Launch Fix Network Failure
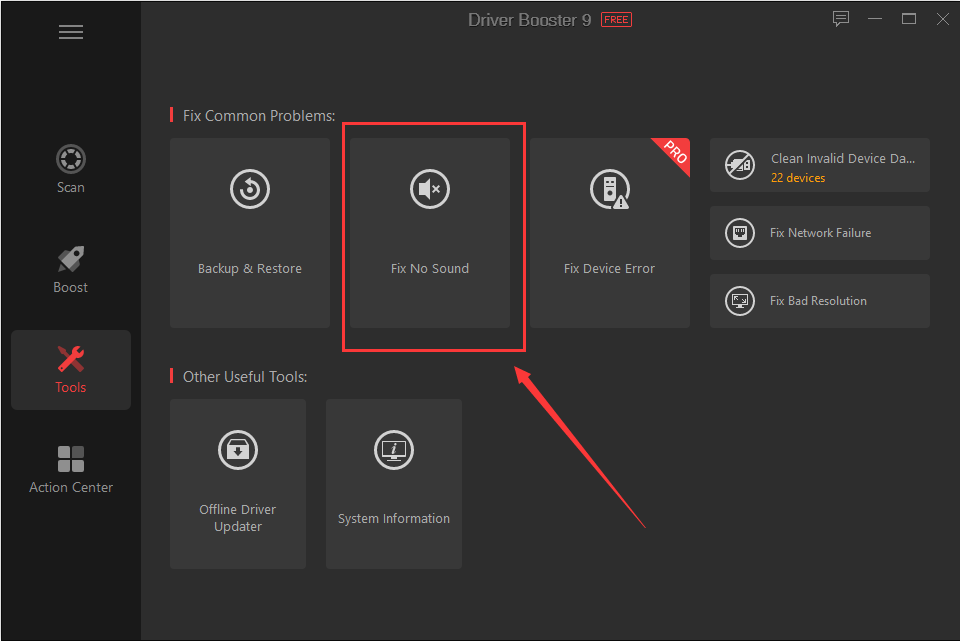 (820, 233)
